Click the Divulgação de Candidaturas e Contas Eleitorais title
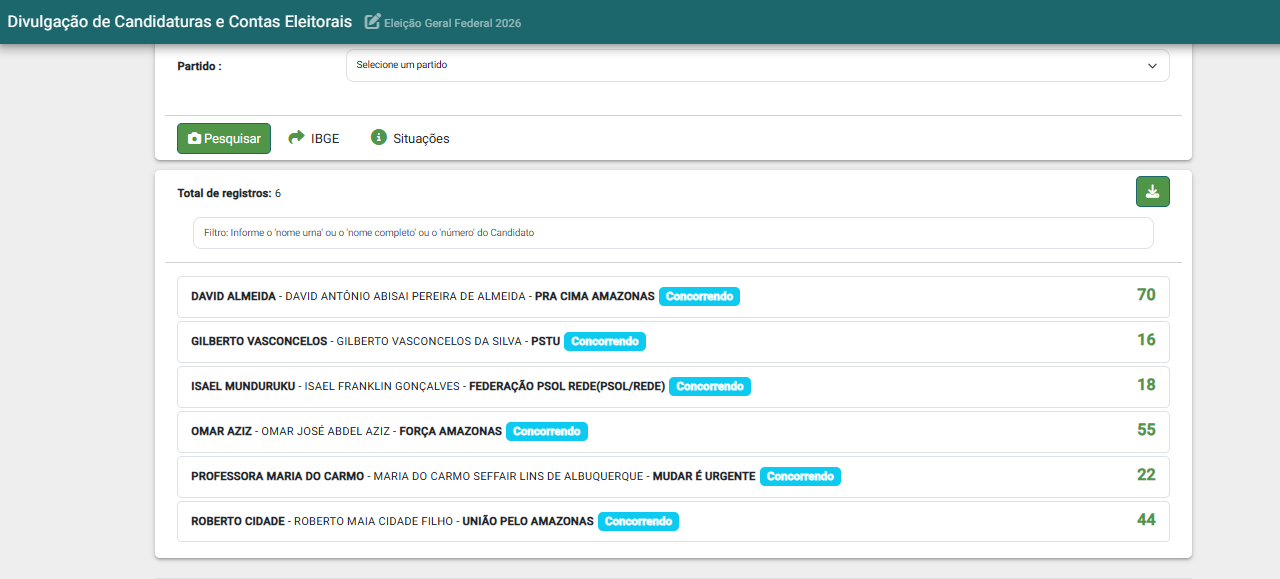 pyautogui.click(x=180, y=21)
